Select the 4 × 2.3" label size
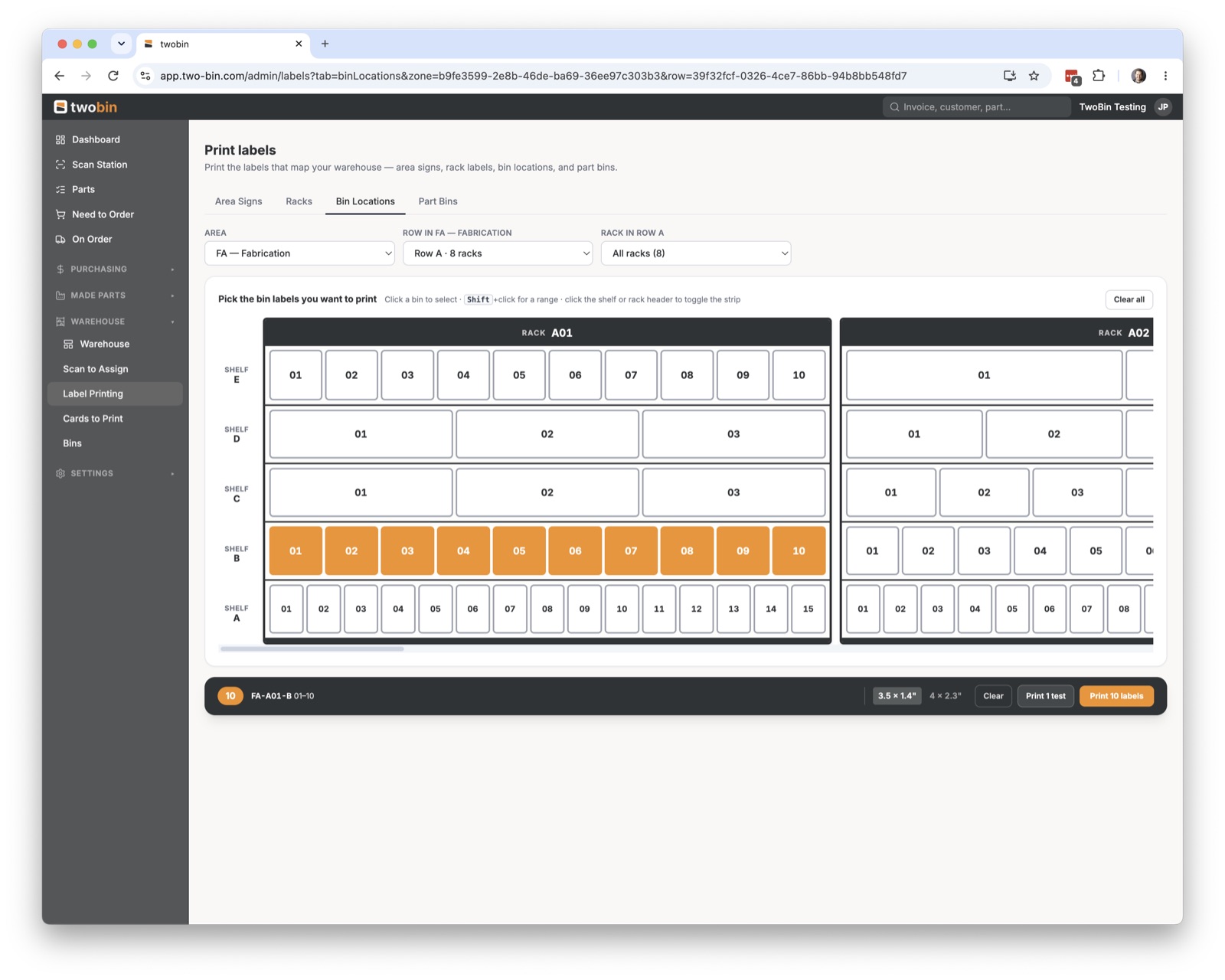 (x=945, y=696)
